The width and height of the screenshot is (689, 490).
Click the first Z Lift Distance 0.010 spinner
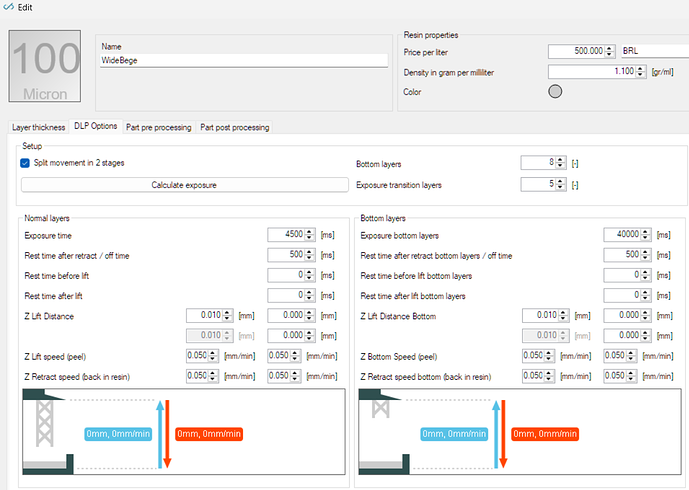(228, 316)
